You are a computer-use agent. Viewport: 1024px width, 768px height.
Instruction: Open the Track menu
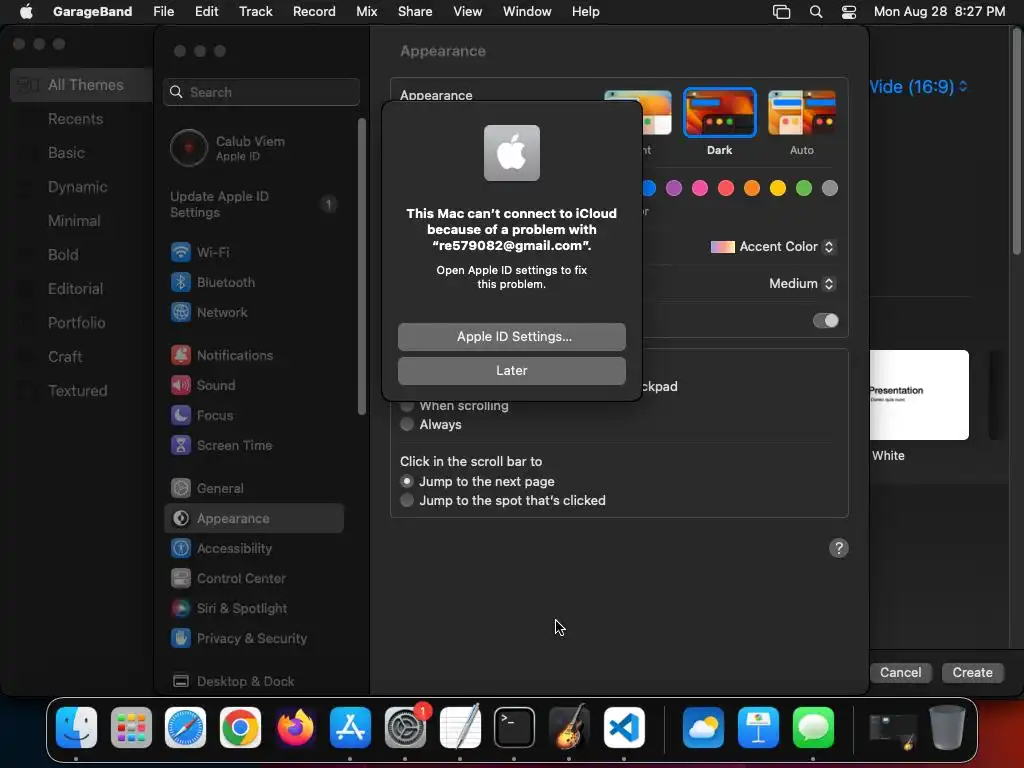pyautogui.click(x=255, y=12)
